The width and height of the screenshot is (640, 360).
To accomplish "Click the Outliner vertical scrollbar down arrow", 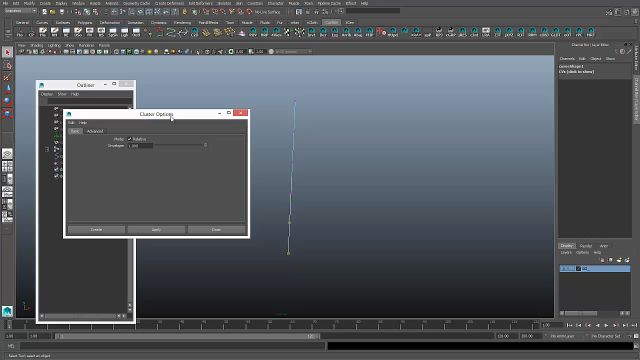I will click(x=130, y=310).
